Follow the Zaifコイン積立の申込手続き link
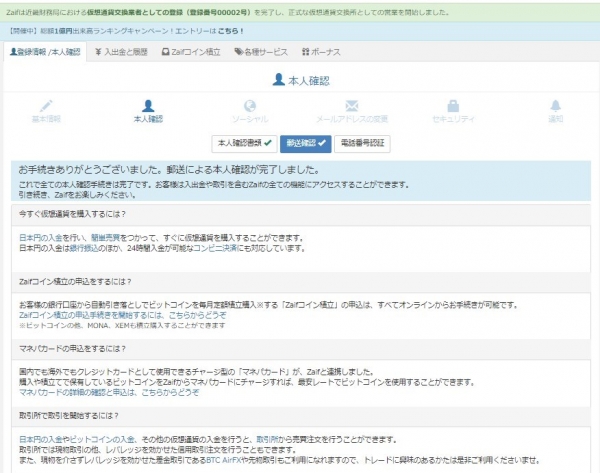 coord(122,315)
